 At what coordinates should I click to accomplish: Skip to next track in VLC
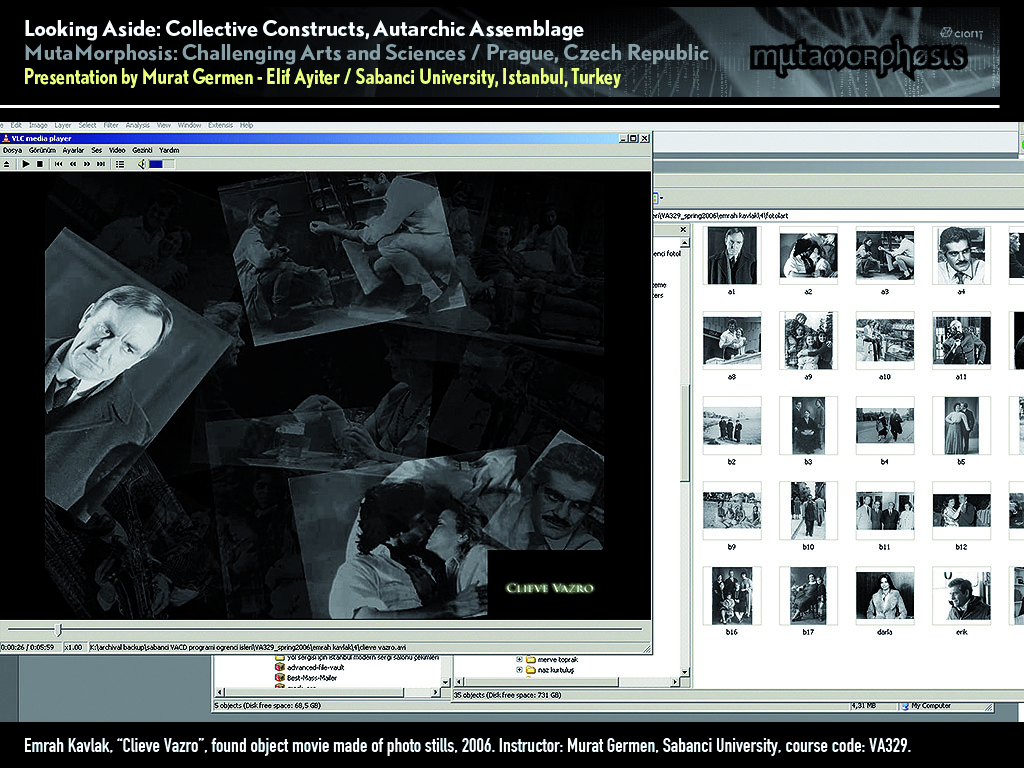click(101, 163)
